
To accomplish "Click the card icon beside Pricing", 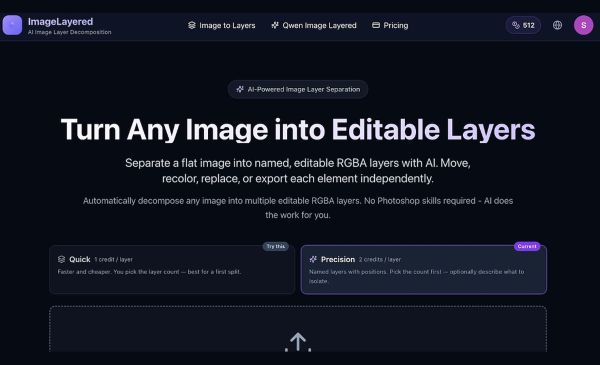I will click(x=376, y=25).
